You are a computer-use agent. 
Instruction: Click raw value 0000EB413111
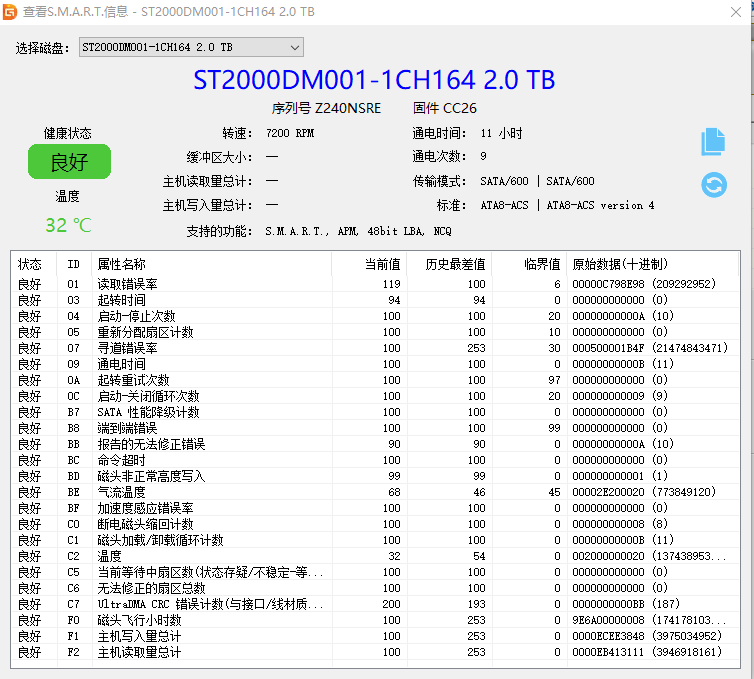[608, 652]
